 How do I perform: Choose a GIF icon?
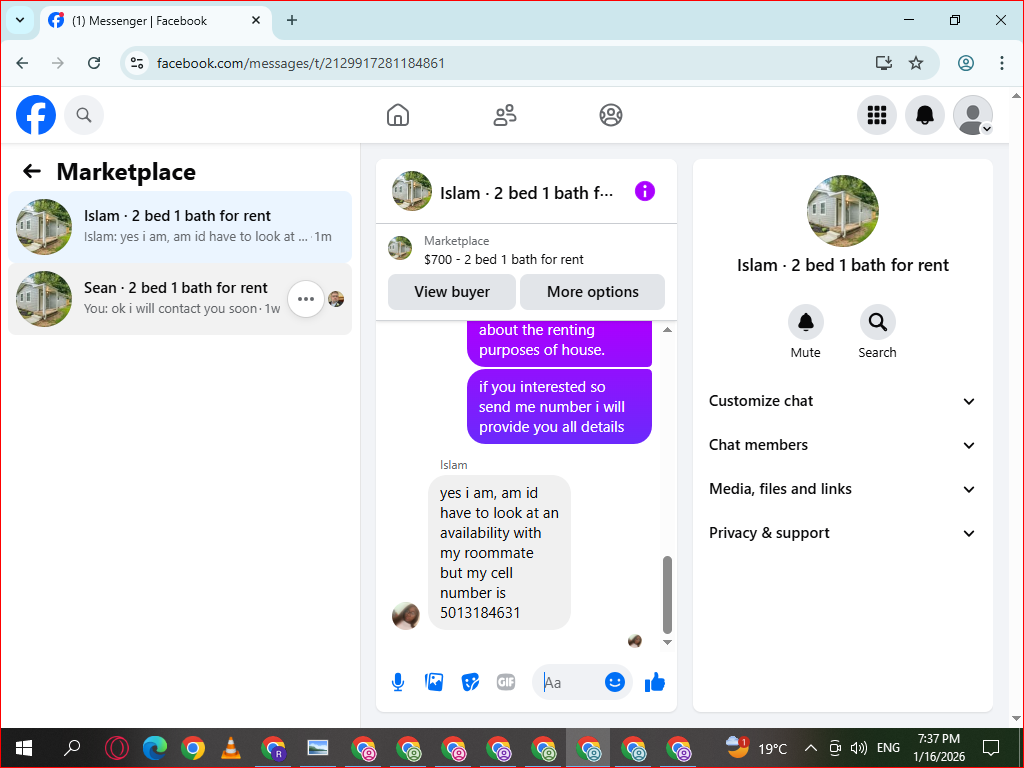[x=506, y=682]
